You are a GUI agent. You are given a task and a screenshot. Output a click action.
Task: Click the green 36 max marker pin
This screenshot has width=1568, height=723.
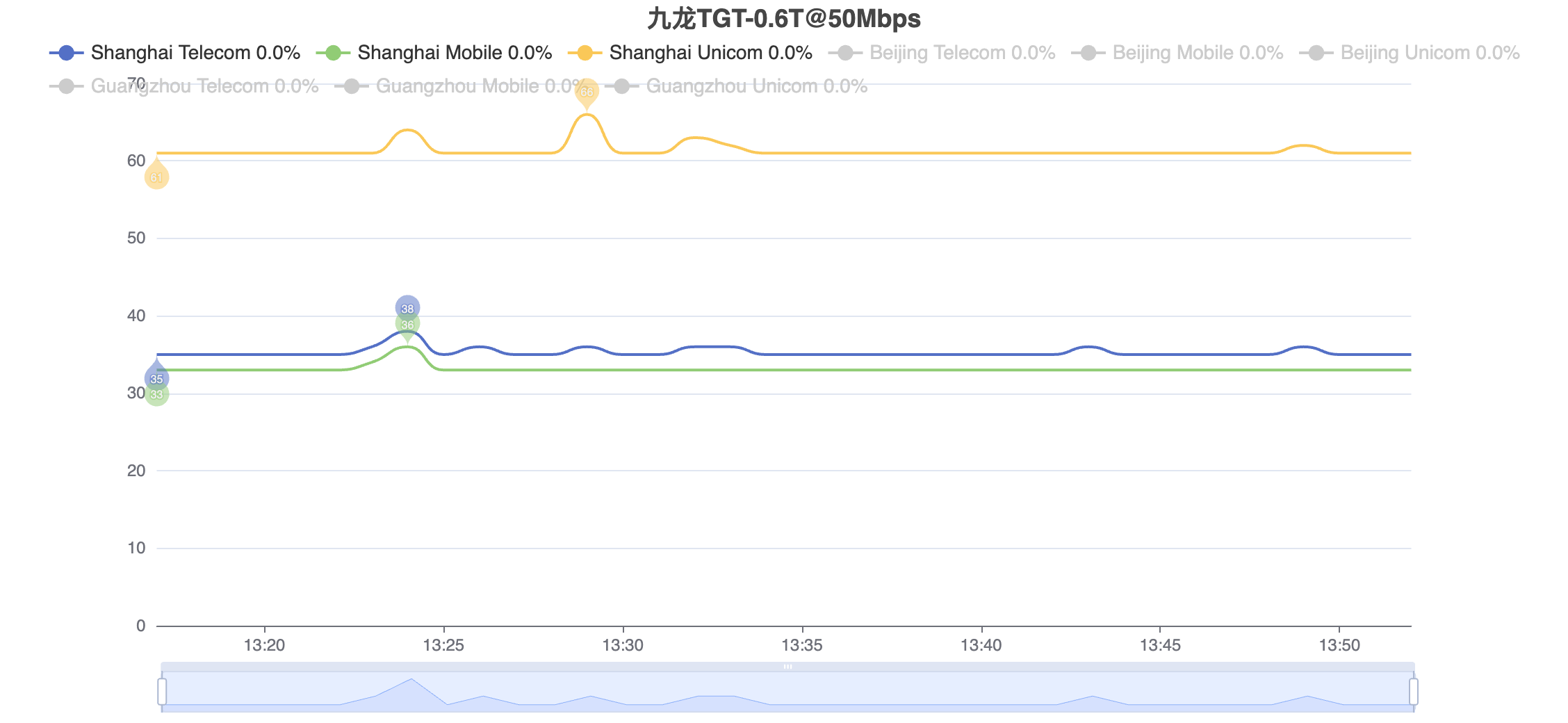point(407,325)
